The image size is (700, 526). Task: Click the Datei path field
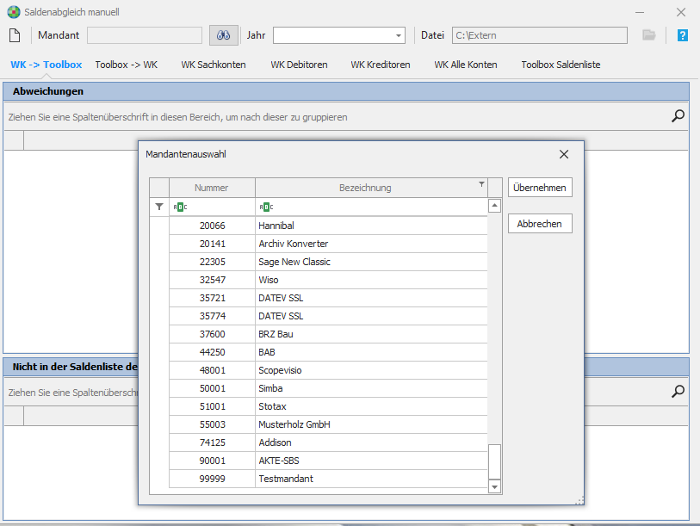(x=540, y=36)
